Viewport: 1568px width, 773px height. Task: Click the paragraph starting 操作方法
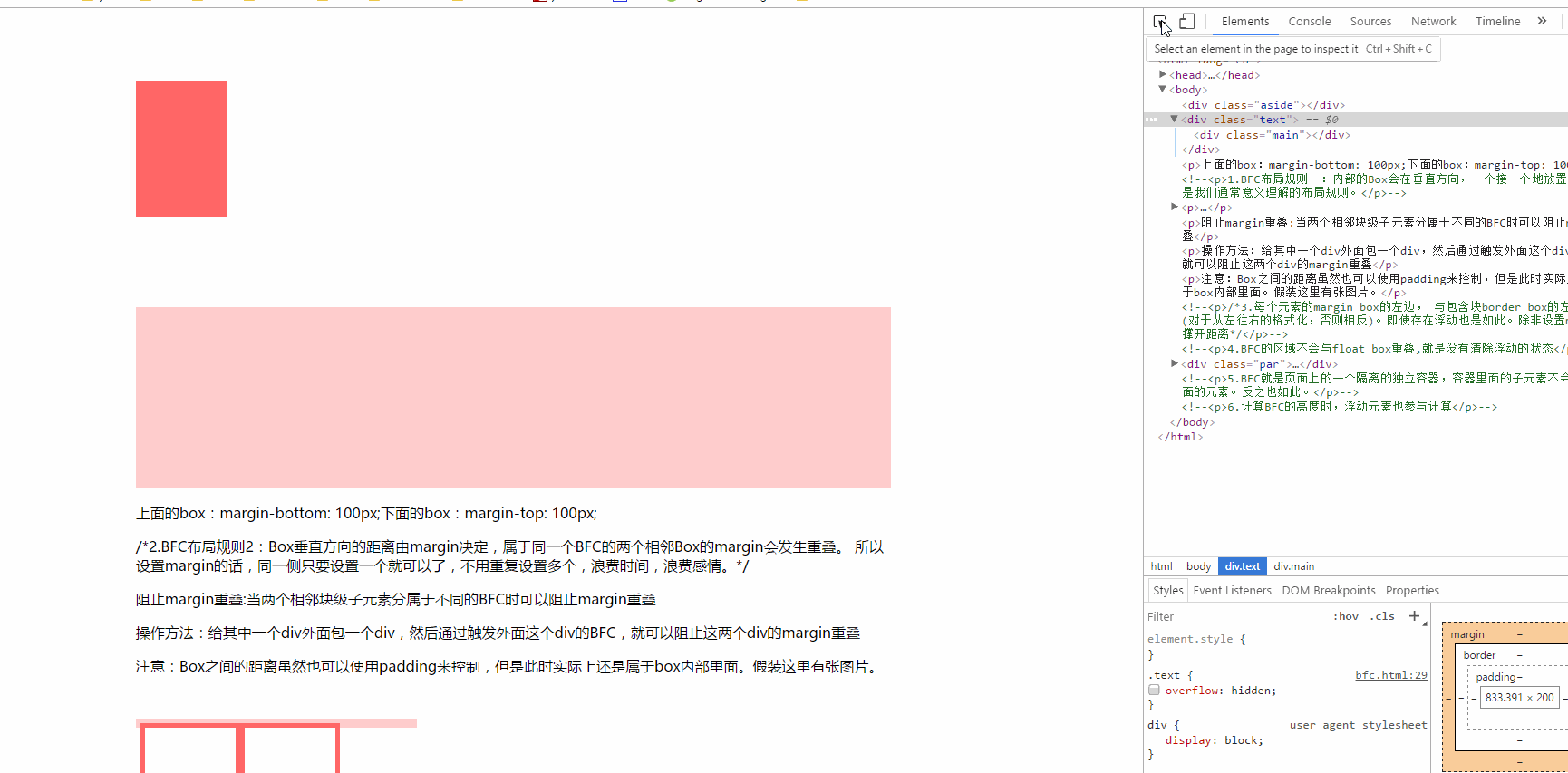coord(498,633)
